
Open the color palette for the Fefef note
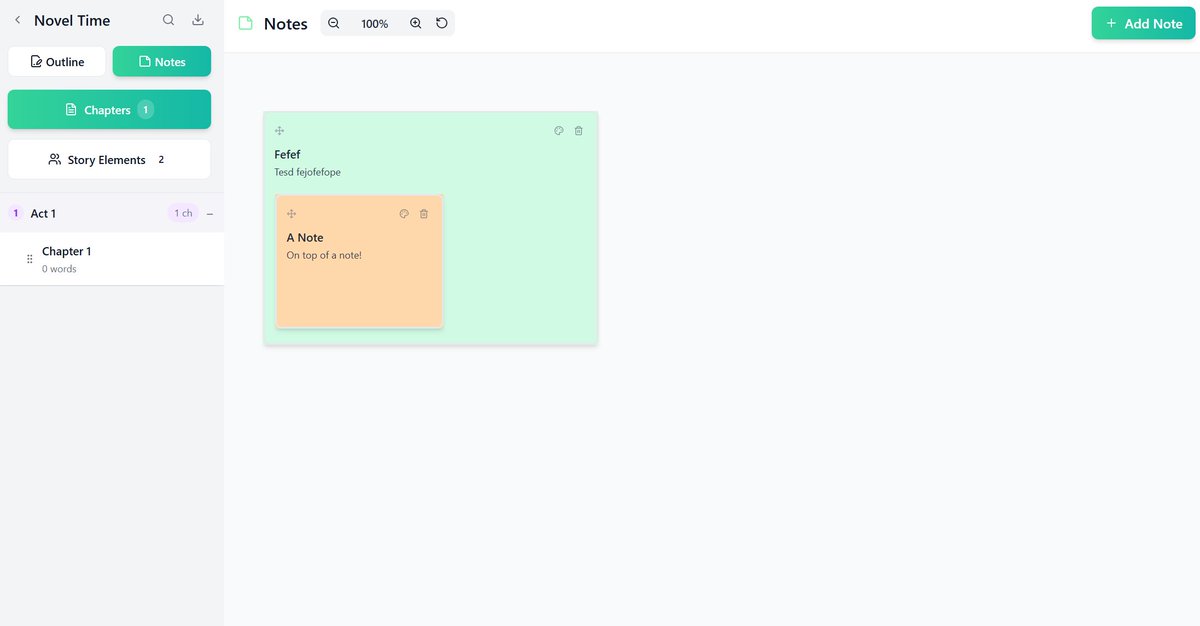click(x=559, y=131)
